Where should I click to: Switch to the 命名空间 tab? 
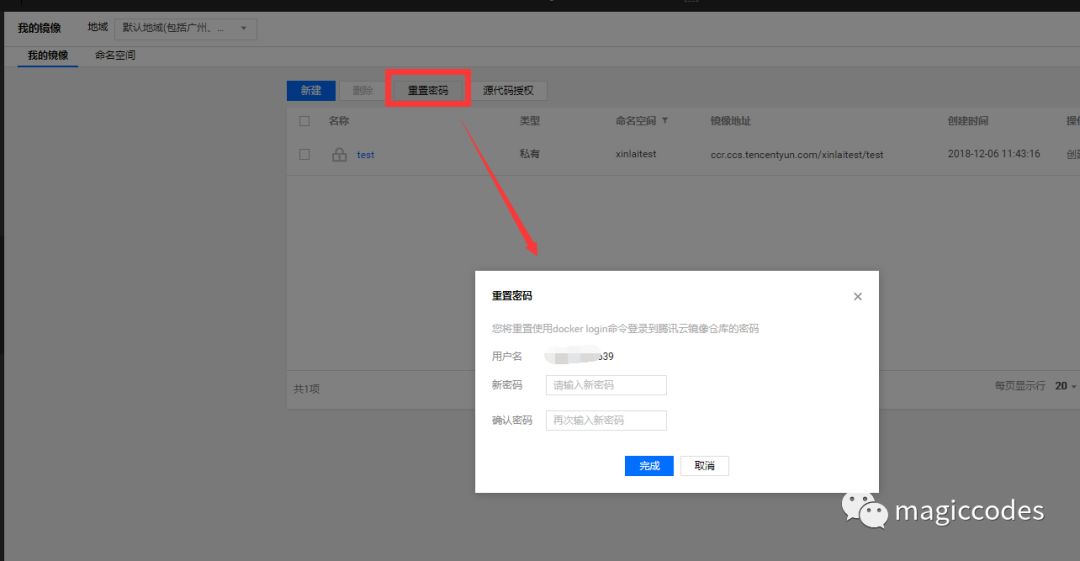coord(115,55)
